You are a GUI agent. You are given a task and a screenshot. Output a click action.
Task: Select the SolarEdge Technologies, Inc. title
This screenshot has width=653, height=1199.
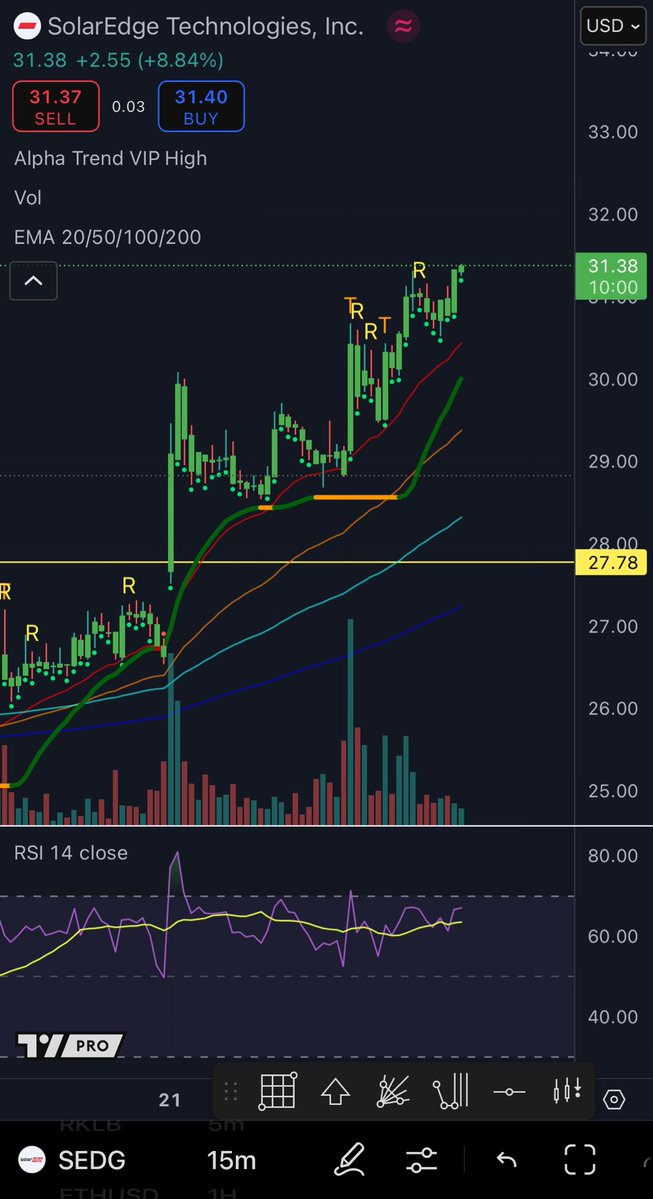pos(206,26)
